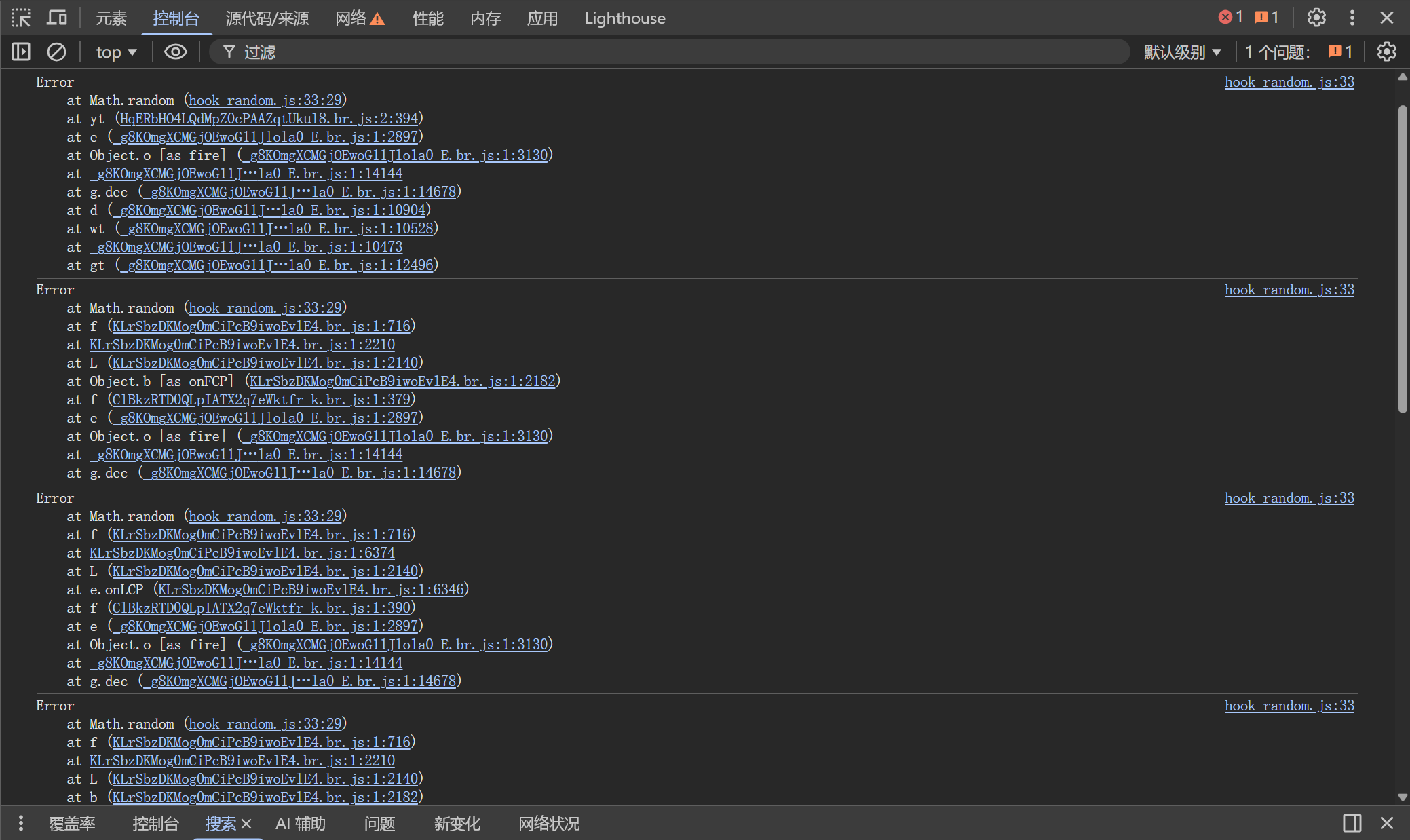Screen dimensions: 1410x840
Task: Activate the inspect element picker icon
Action: [21, 18]
